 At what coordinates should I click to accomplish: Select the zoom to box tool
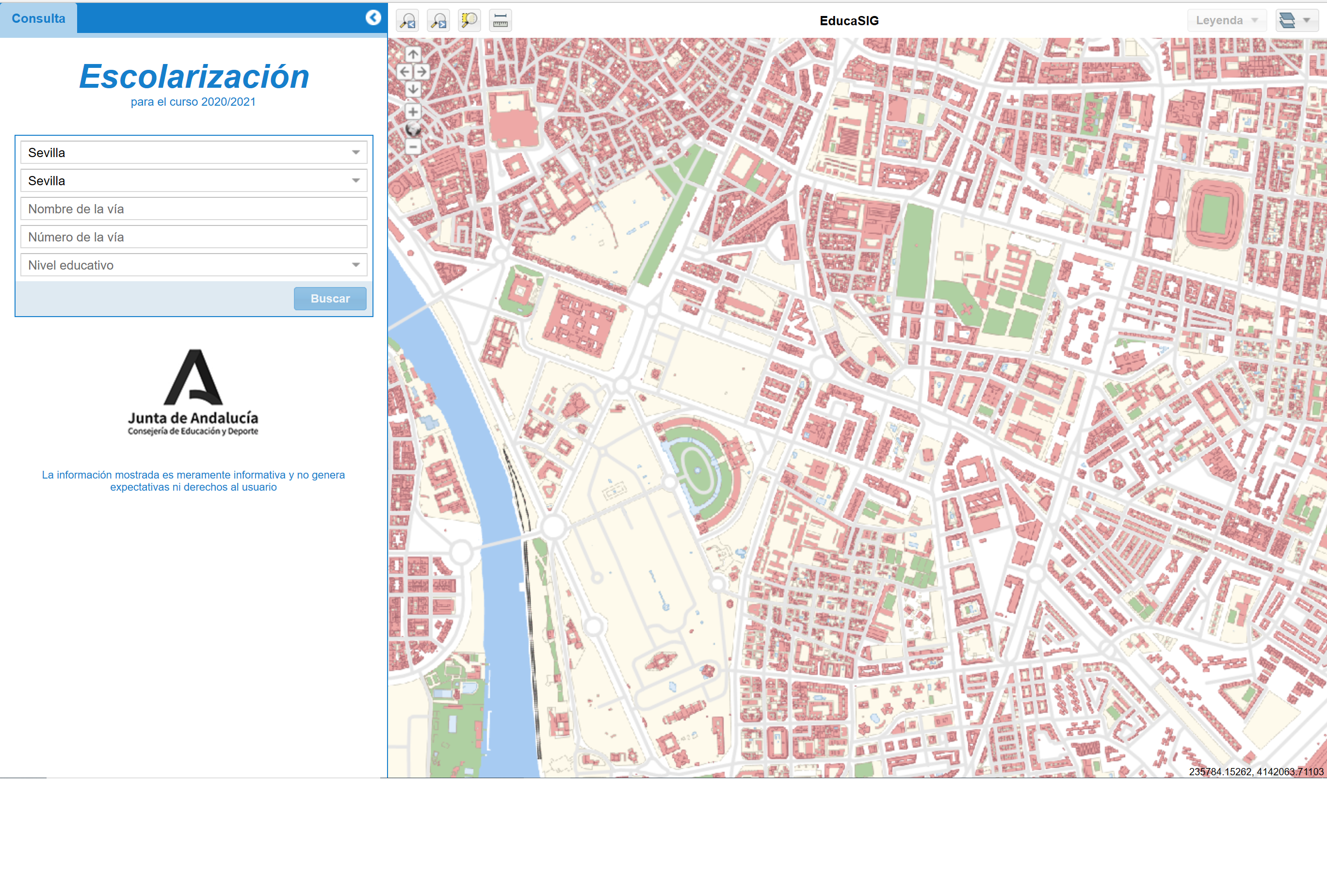[x=469, y=20]
